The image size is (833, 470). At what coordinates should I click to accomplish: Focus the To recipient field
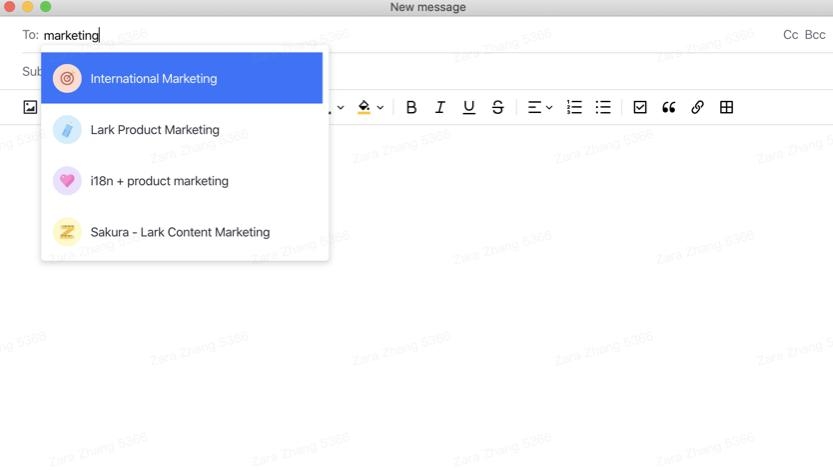click(x=404, y=35)
